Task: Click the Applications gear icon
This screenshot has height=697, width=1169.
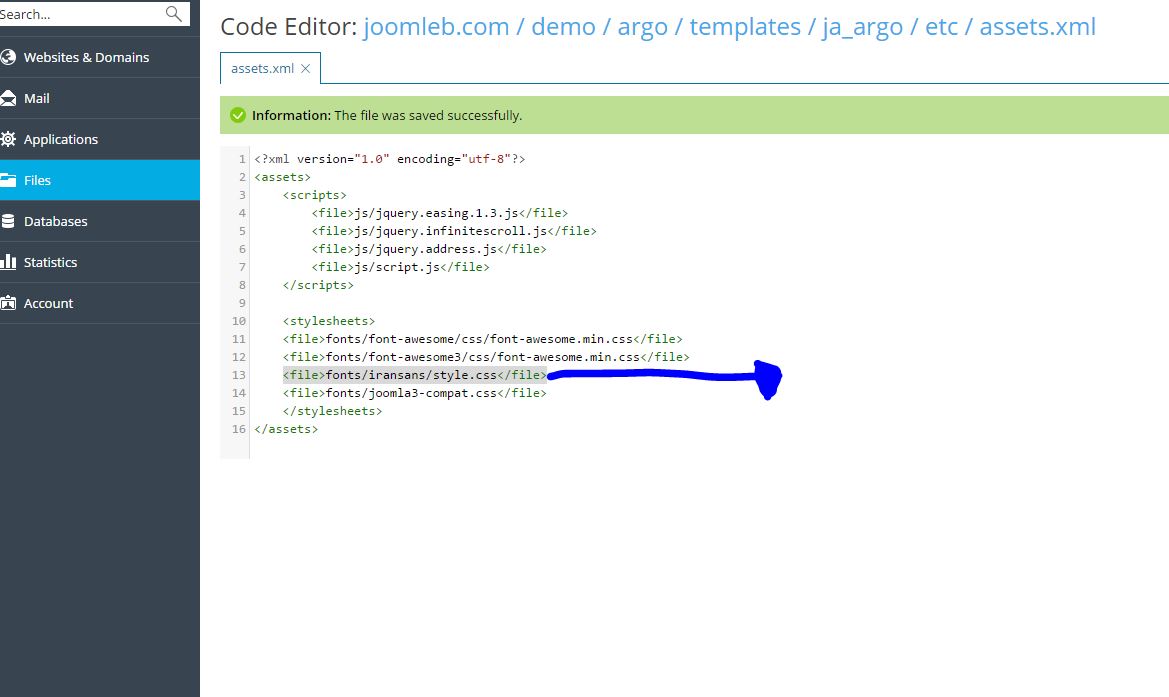Action: pos(9,139)
